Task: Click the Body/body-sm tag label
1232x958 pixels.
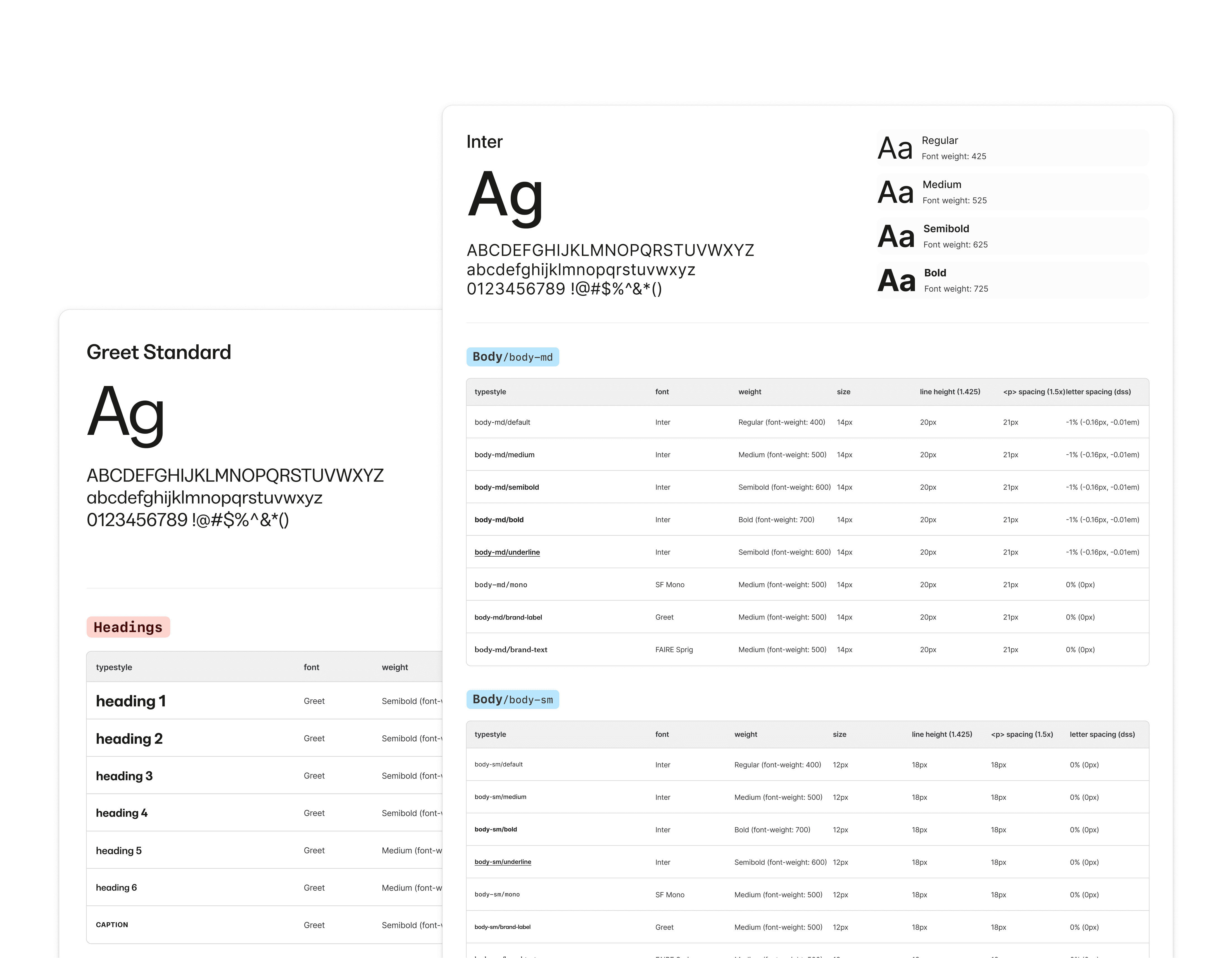Action: [513, 699]
